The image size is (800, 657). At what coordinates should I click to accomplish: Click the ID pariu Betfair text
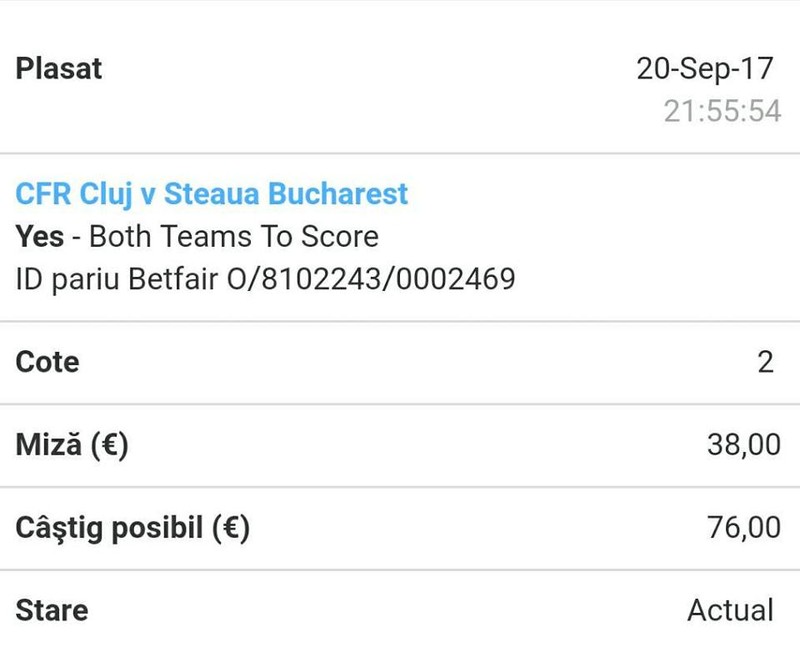117,280
